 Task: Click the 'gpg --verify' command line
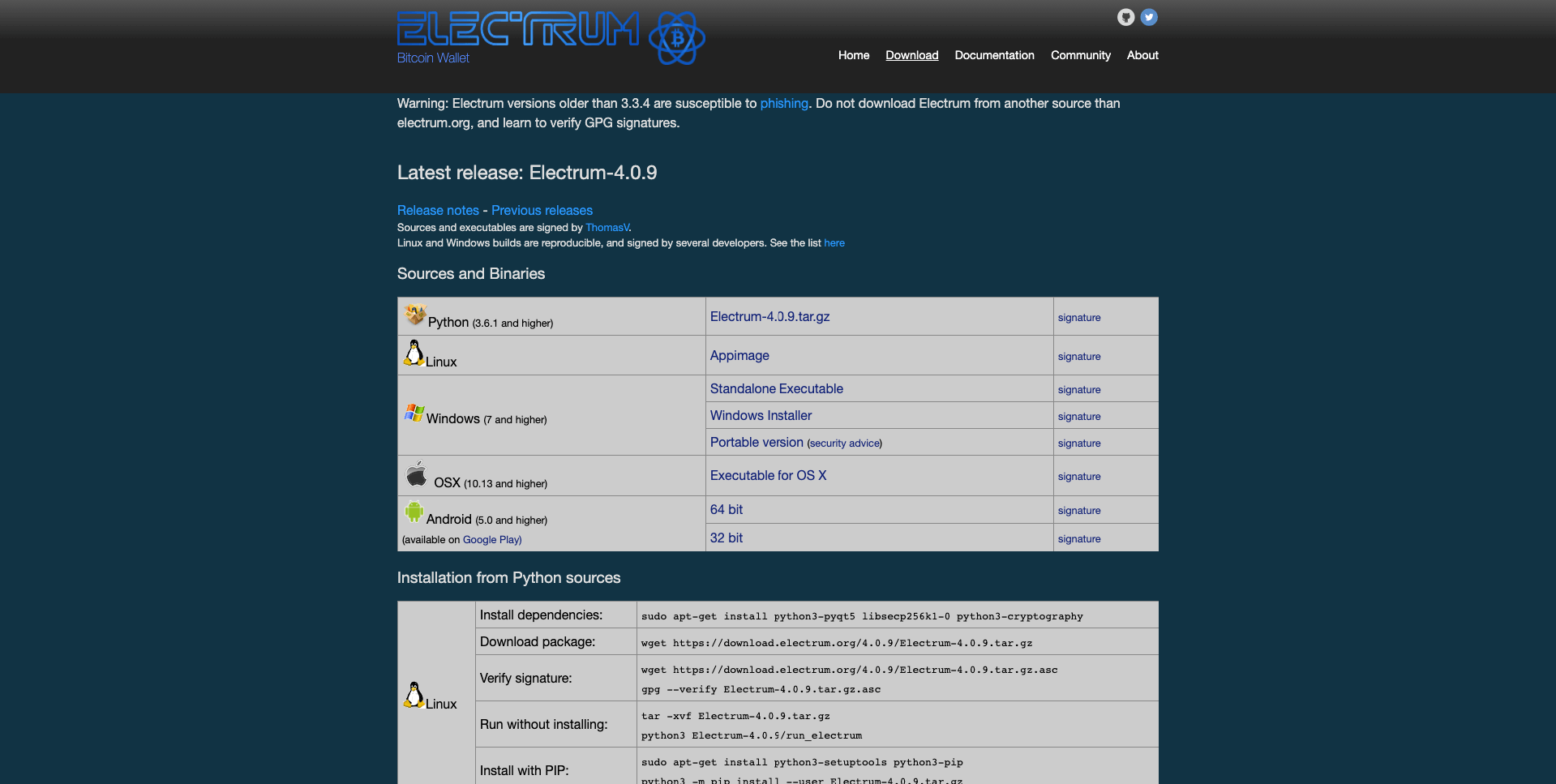[x=761, y=690]
